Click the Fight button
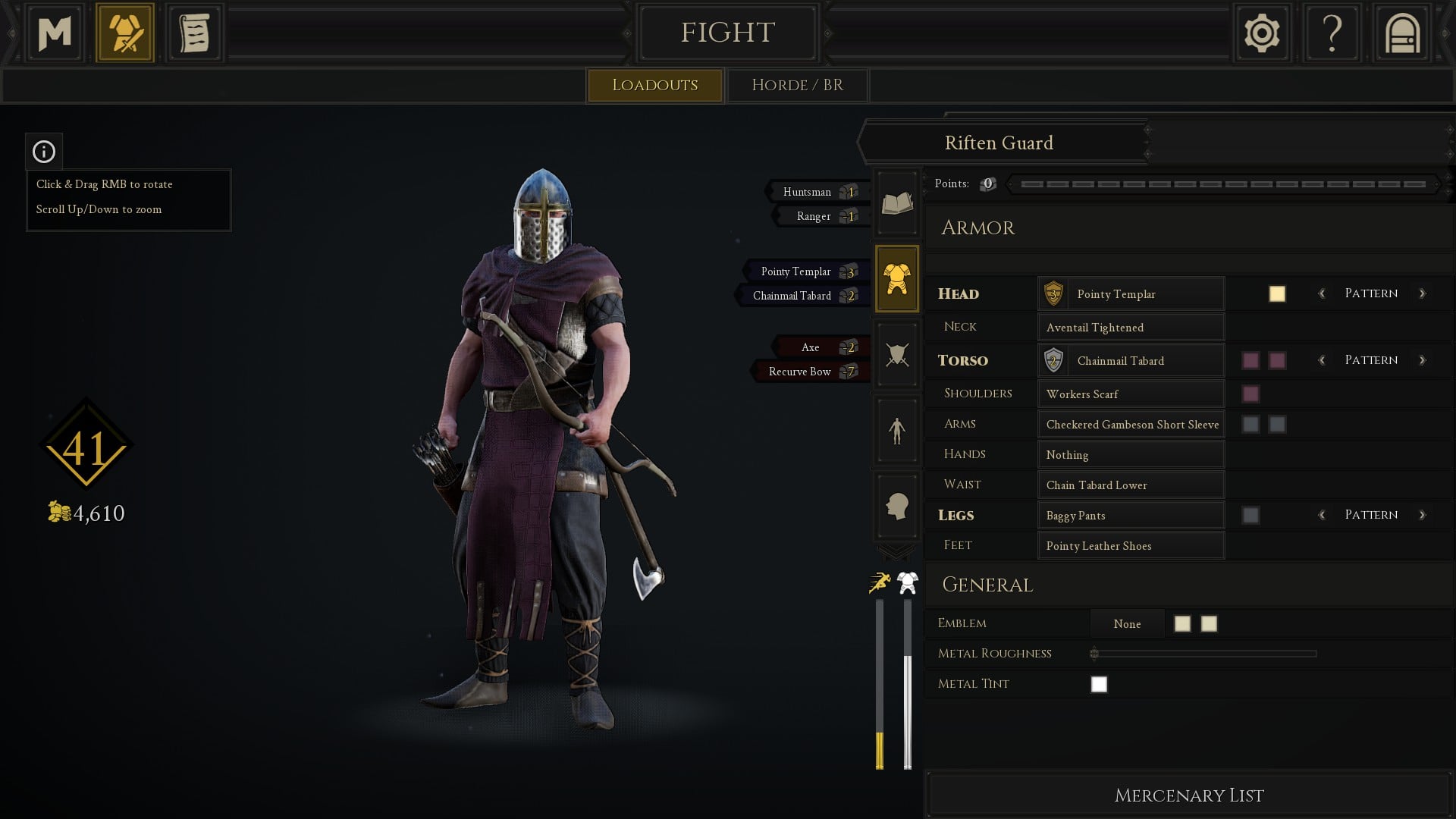Viewport: 1456px width, 819px height. [x=727, y=33]
